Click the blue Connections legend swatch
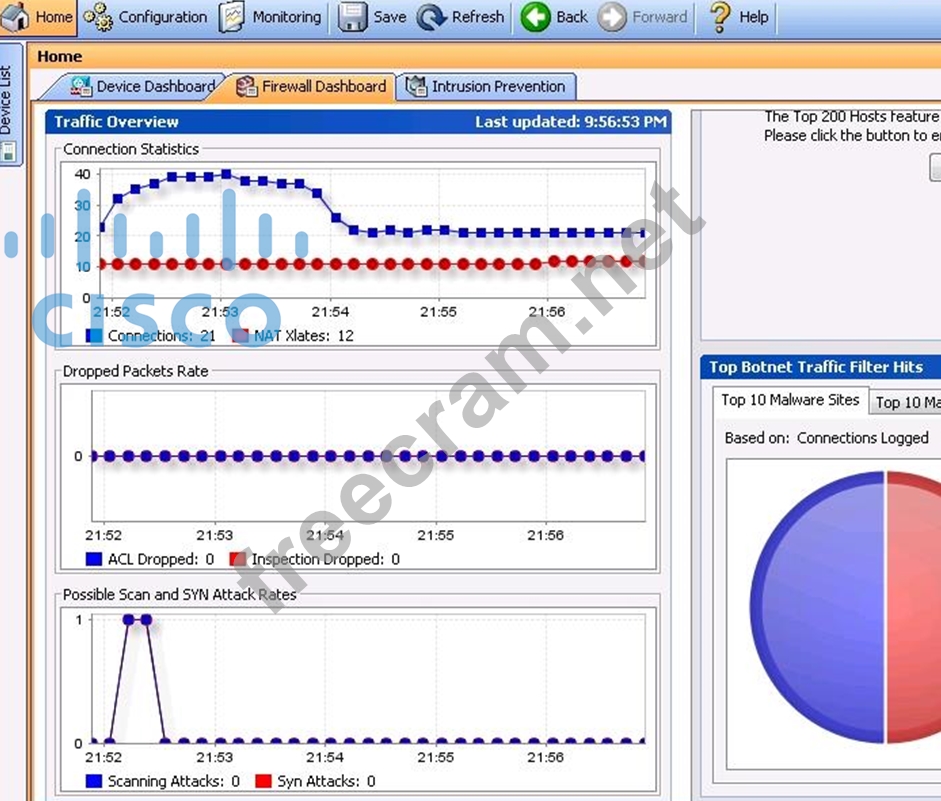941x801 pixels. (x=94, y=336)
